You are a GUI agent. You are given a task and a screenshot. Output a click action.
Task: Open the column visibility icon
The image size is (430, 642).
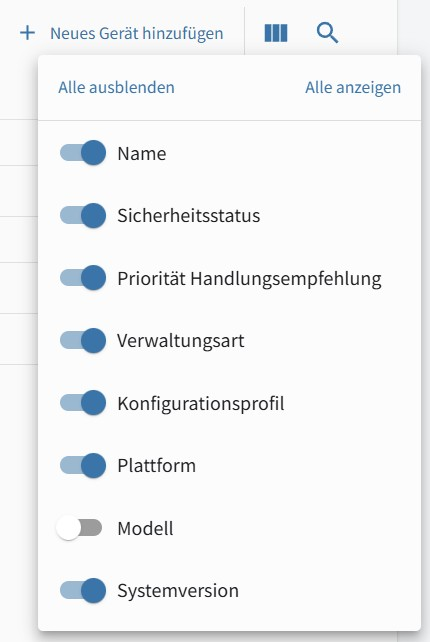[x=276, y=33]
